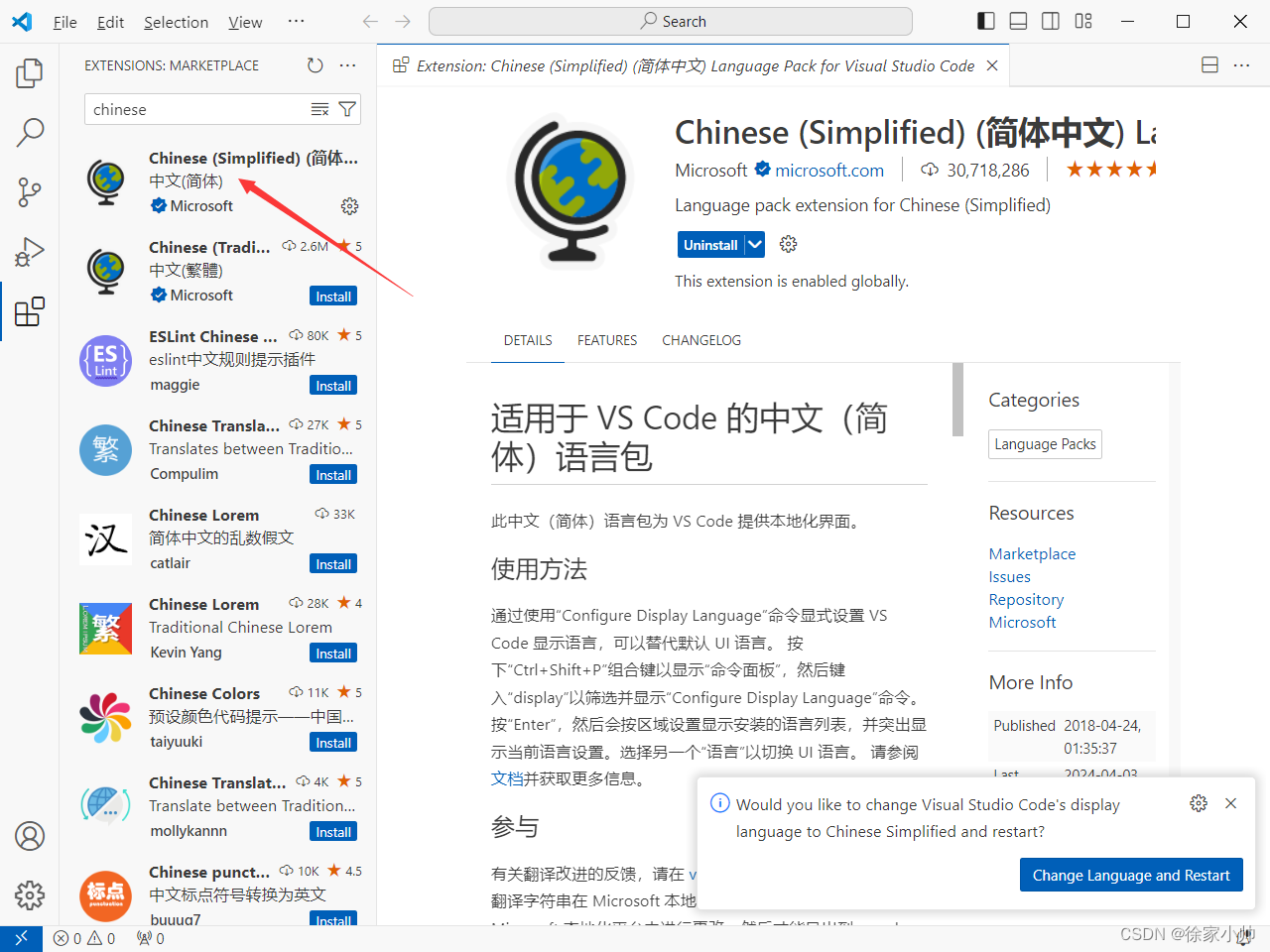Screen dimensions: 1270x952
Task: Dismiss the display language notification
Action: pyautogui.click(x=1230, y=803)
